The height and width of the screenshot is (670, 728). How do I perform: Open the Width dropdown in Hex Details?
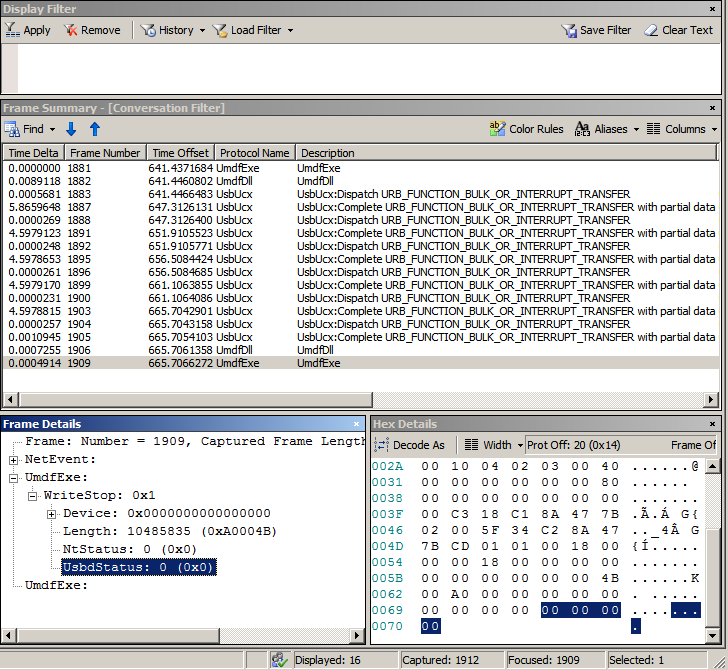496,445
